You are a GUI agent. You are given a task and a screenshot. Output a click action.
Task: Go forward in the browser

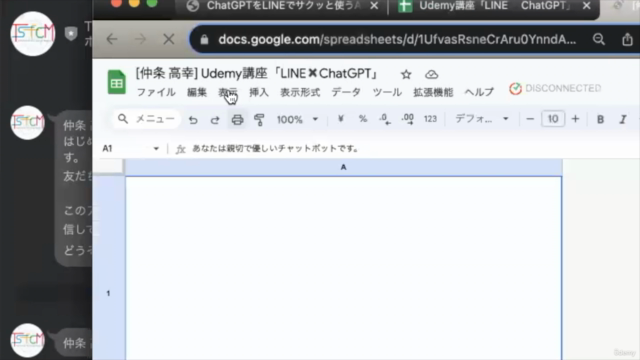140,39
